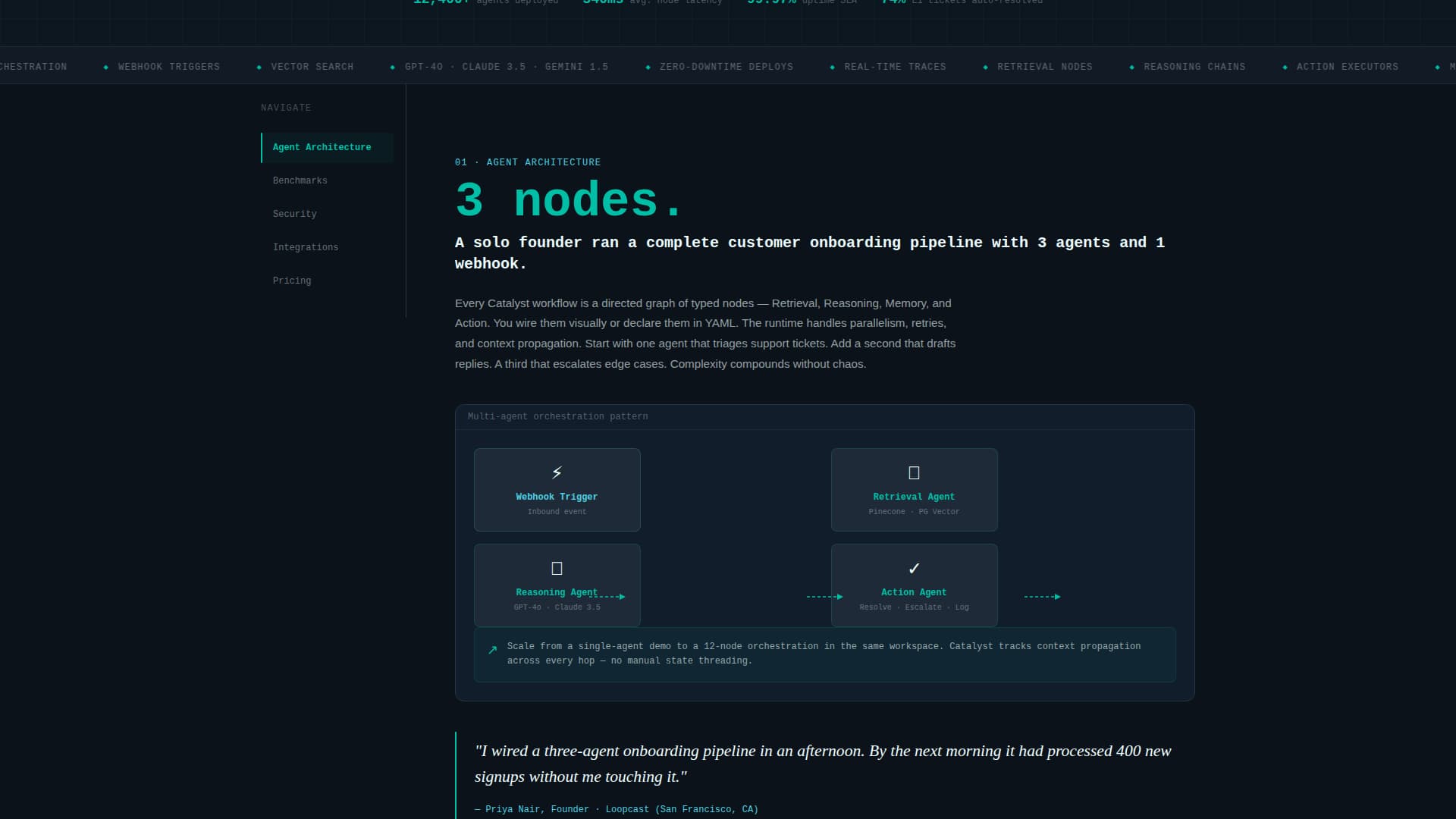Viewport: 1456px width, 819px height.
Task: Select the Reasoning Agent node title
Action: click(557, 592)
